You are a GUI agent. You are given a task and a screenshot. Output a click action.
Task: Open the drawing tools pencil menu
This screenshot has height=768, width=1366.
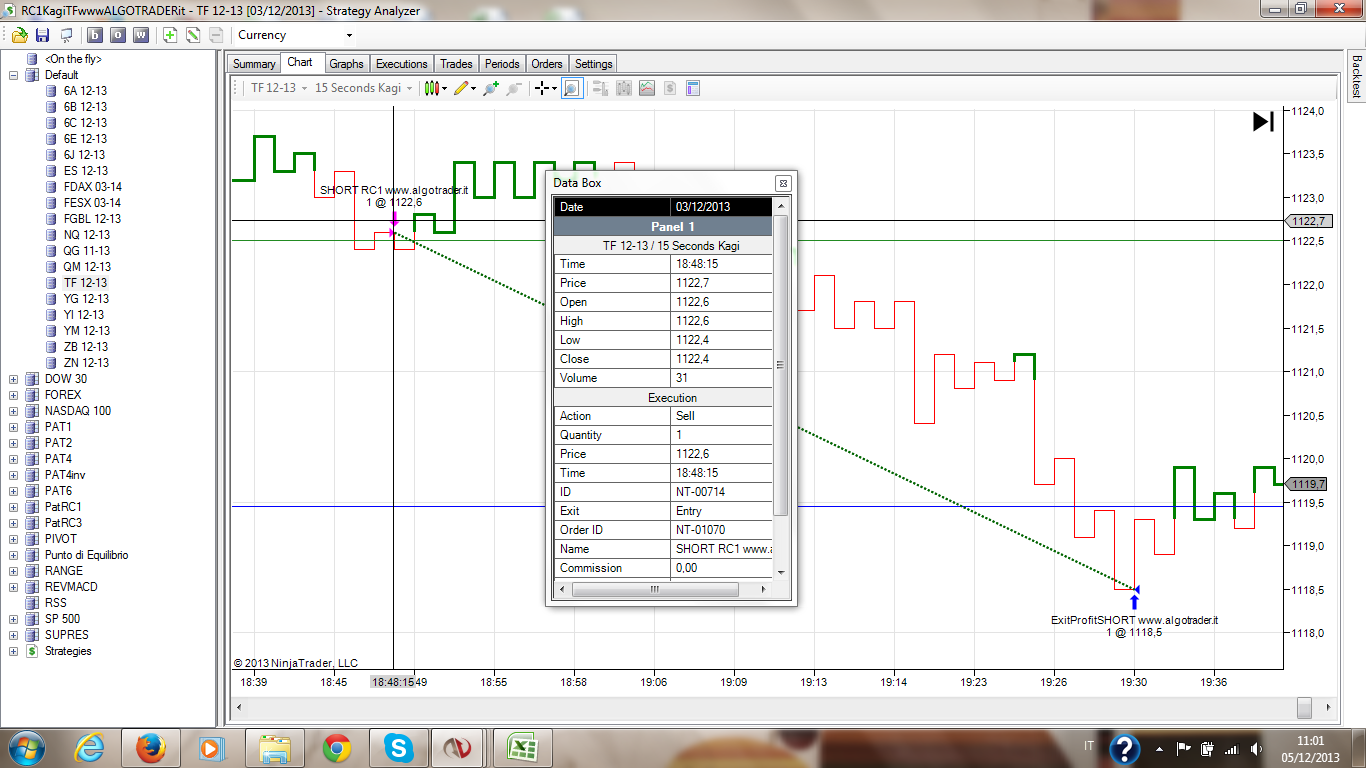[x=465, y=88]
